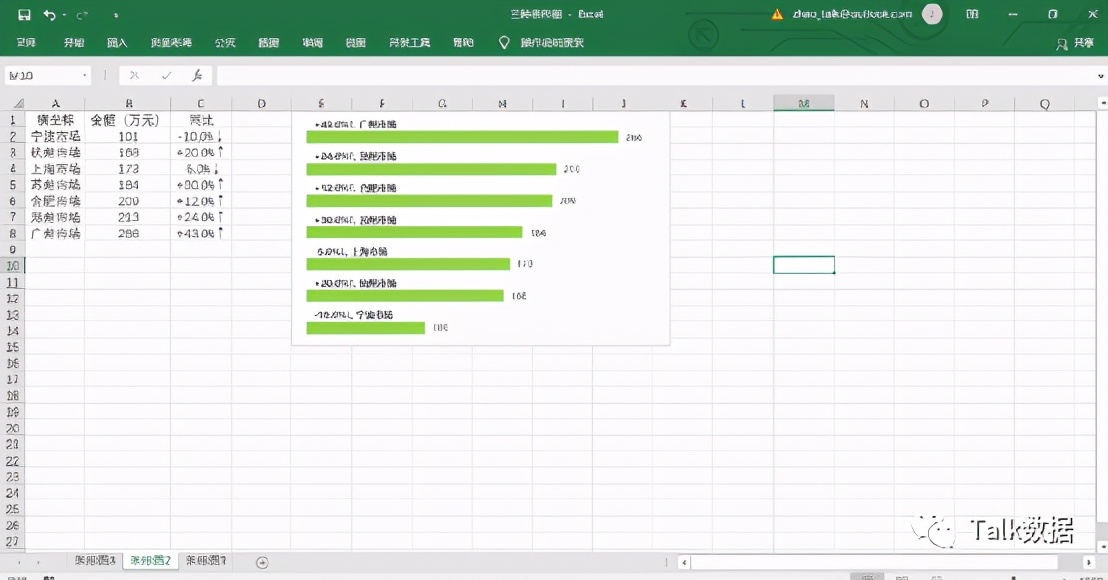Screen dimensions: 1108x580
Task: Select row 1 header
Action: click(12, 120)
